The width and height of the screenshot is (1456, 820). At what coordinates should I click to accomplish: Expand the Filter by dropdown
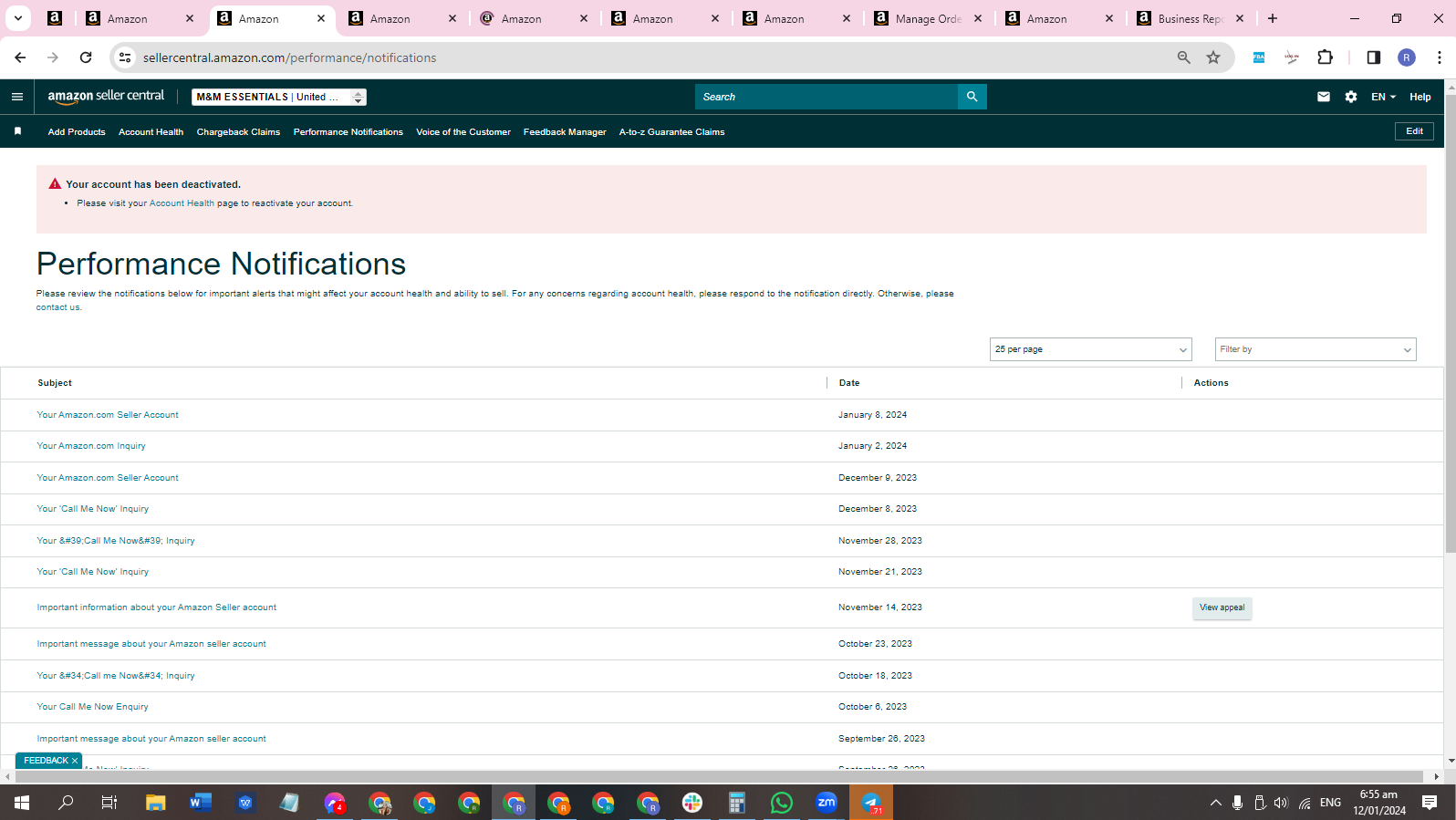click(x=1316, y=349)
